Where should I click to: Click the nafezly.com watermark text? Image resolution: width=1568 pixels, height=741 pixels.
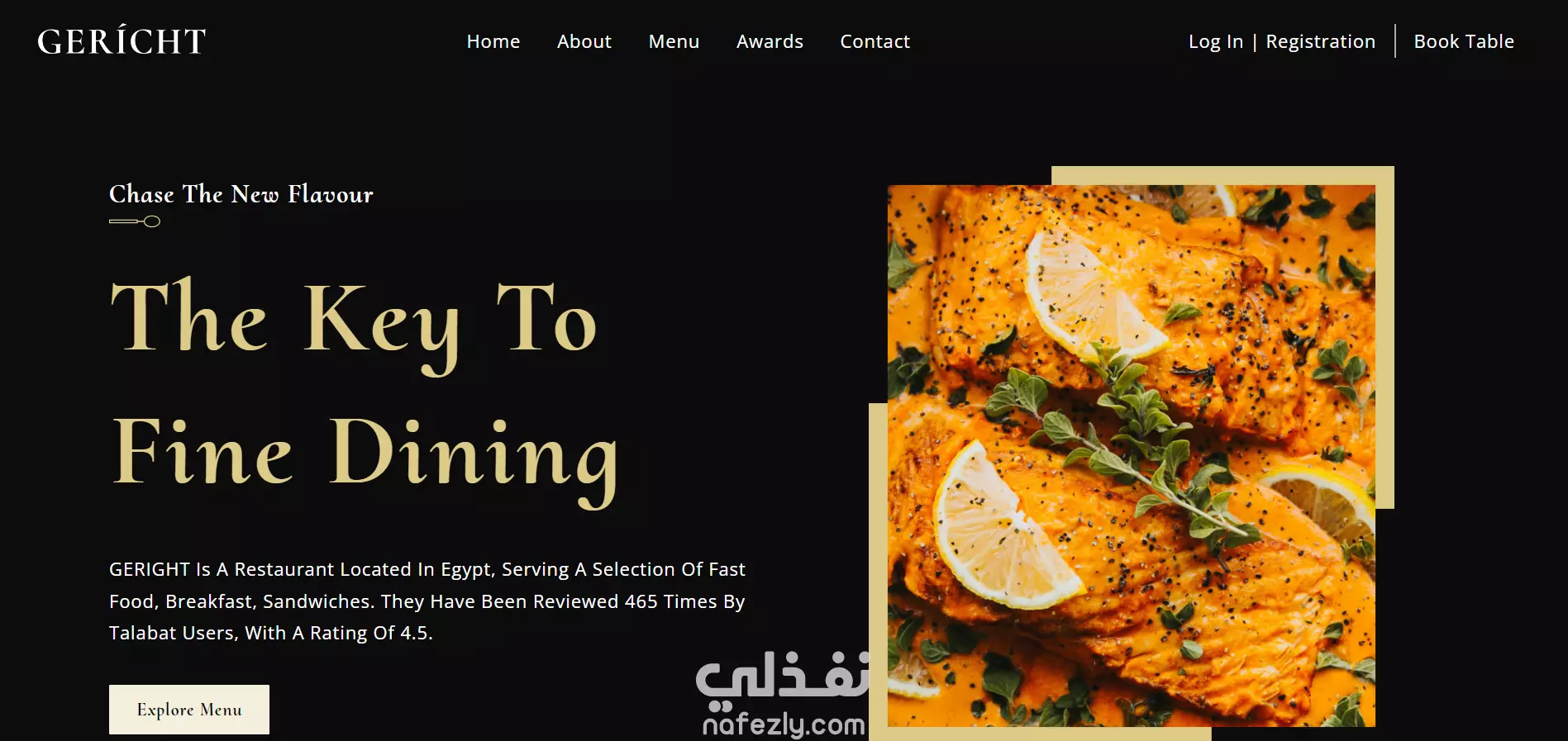click(784, 724)
